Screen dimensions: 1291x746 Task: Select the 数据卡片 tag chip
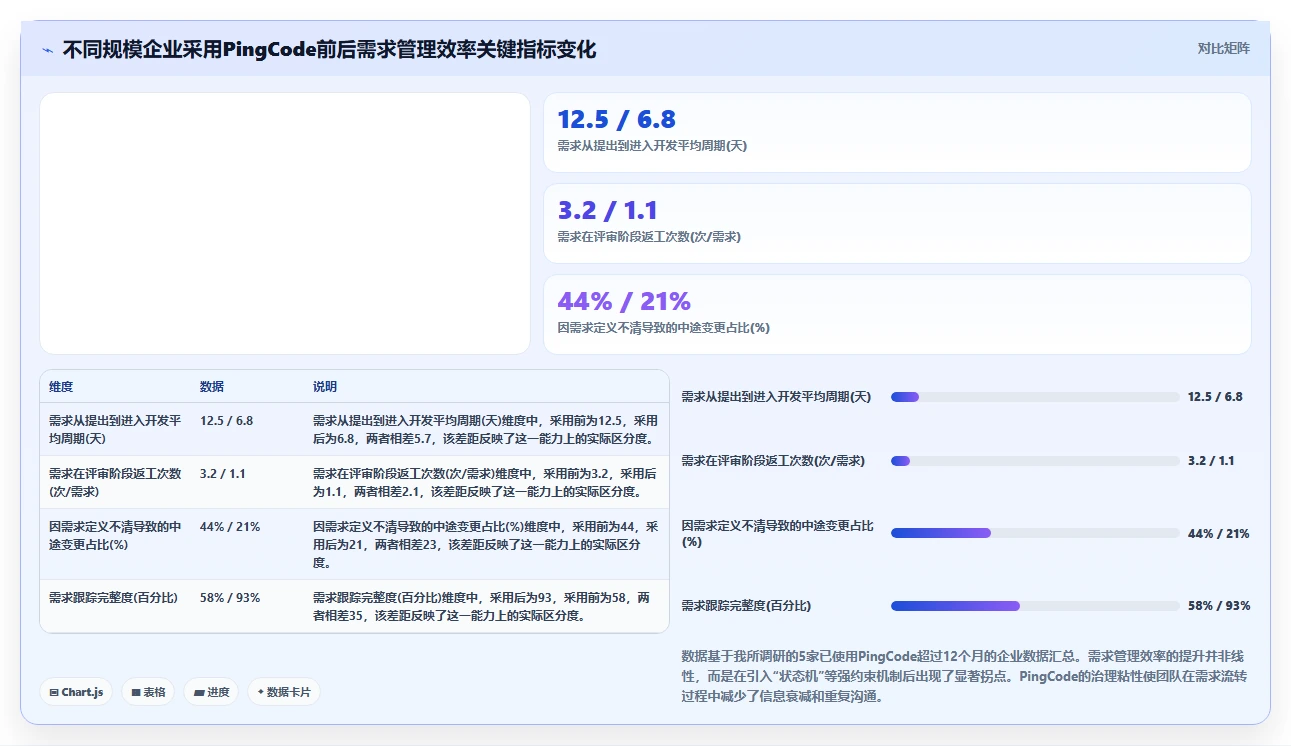click(284, 692)
